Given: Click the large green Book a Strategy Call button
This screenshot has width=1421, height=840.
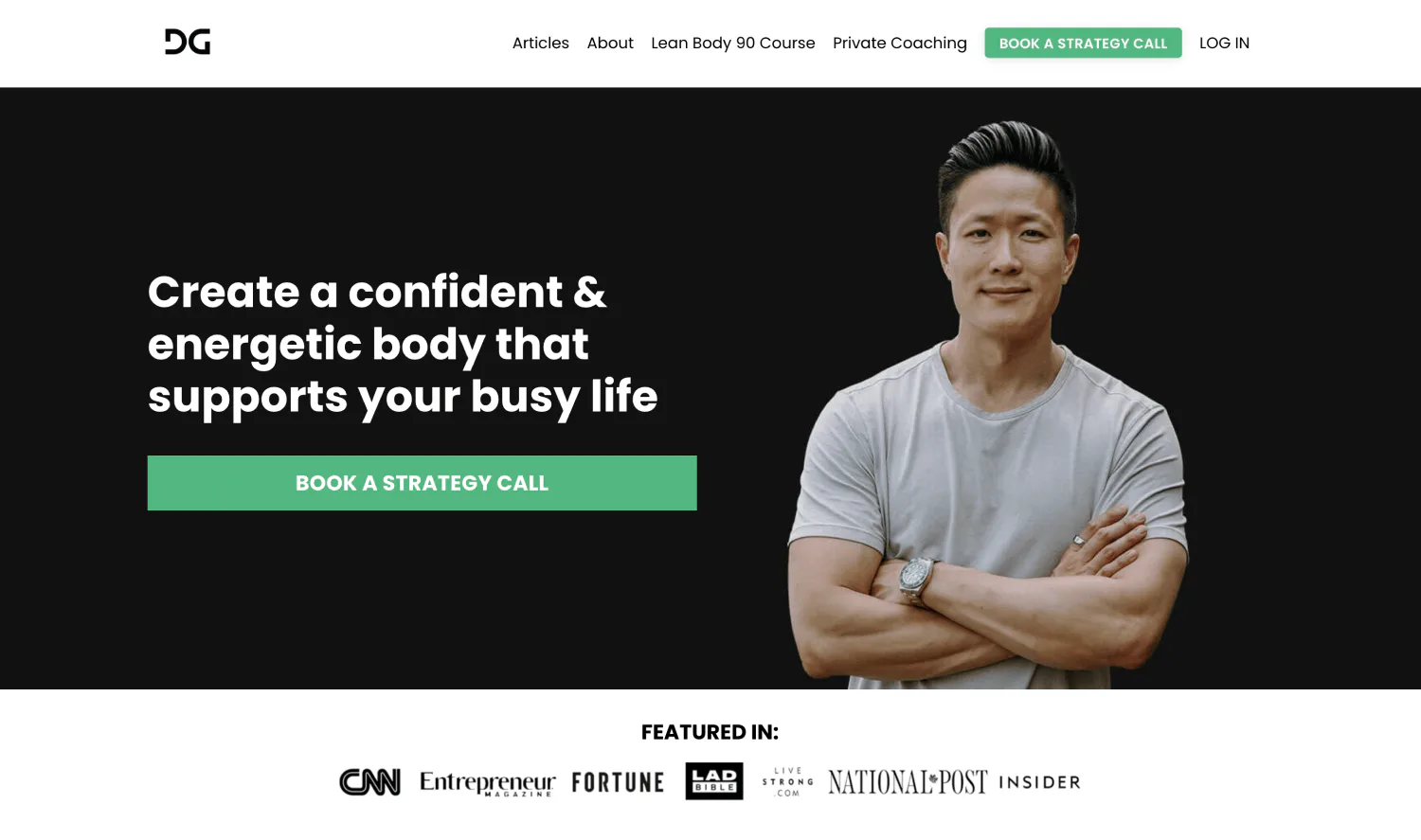Looking at the screenshot, I should 422,483.
